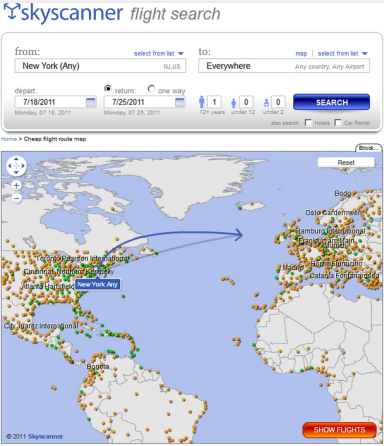
Task: Open the Block tab above map
Action: [x=369, y=148]
